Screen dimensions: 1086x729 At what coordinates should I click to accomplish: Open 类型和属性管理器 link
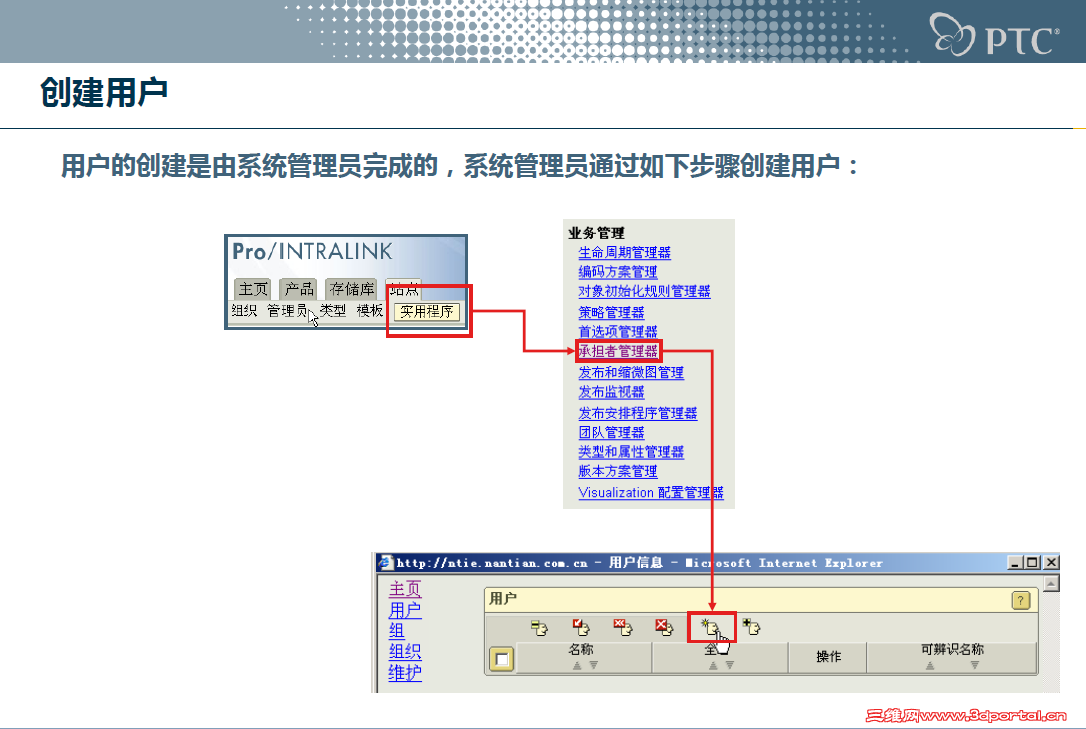coord(631,452)
